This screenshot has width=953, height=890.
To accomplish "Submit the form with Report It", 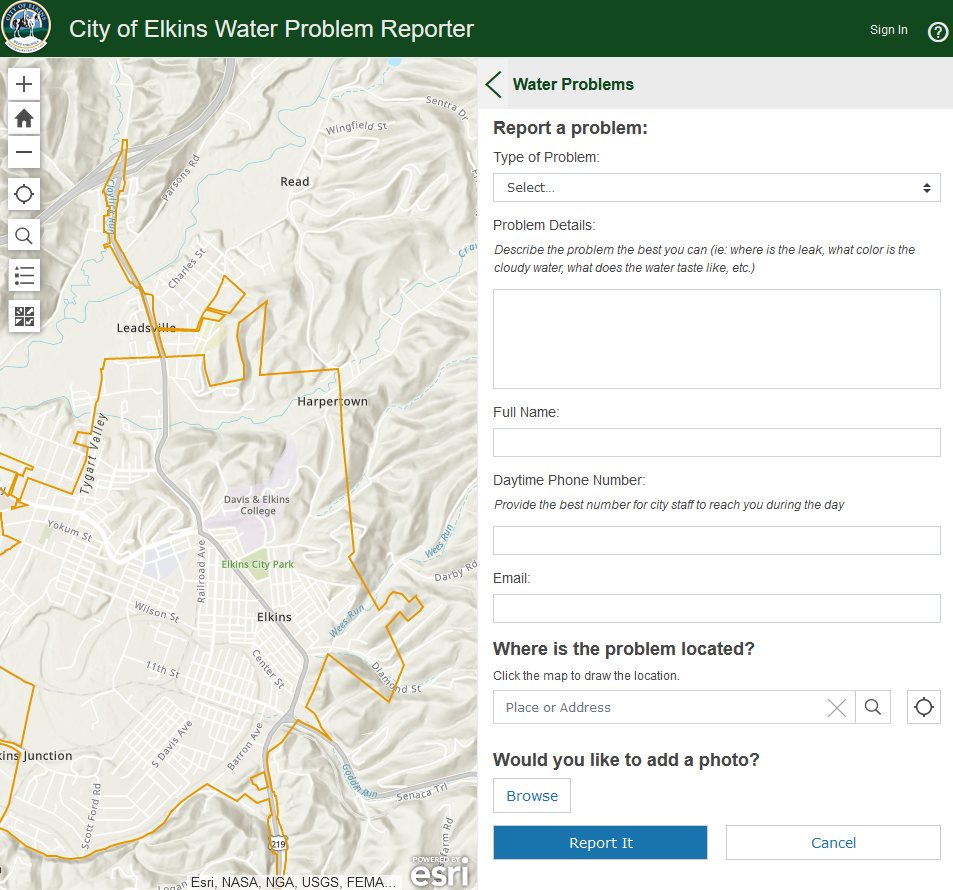I will click(600, 843).
